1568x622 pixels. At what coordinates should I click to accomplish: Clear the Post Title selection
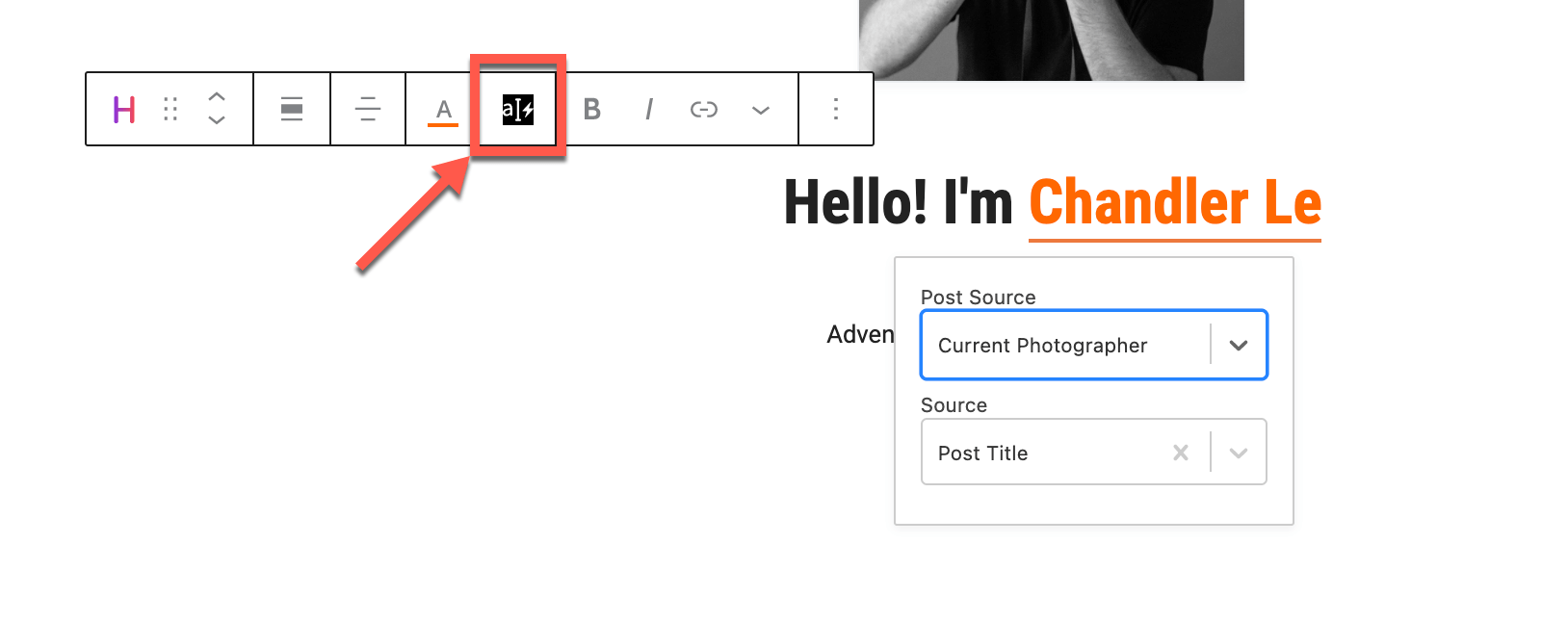[x=1181, y=453]
